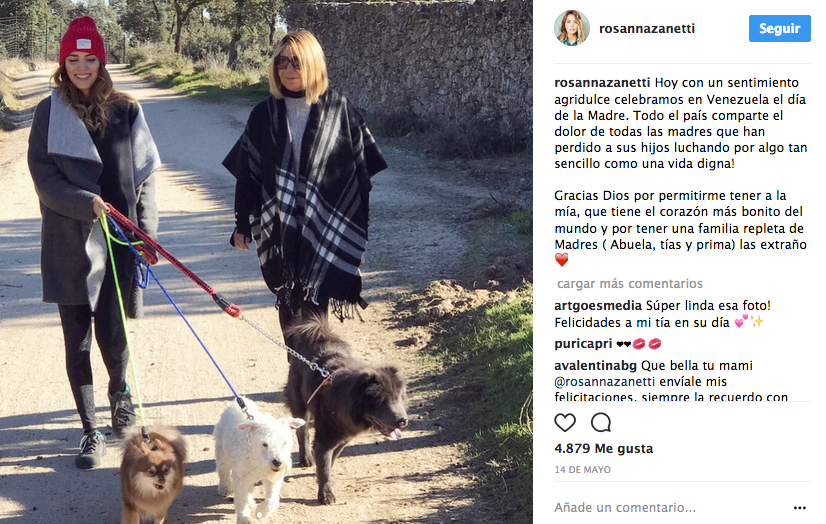The width and height of the screenshot is (826, 524).
Task: Like the post with the heart icon
Action: 565,422
